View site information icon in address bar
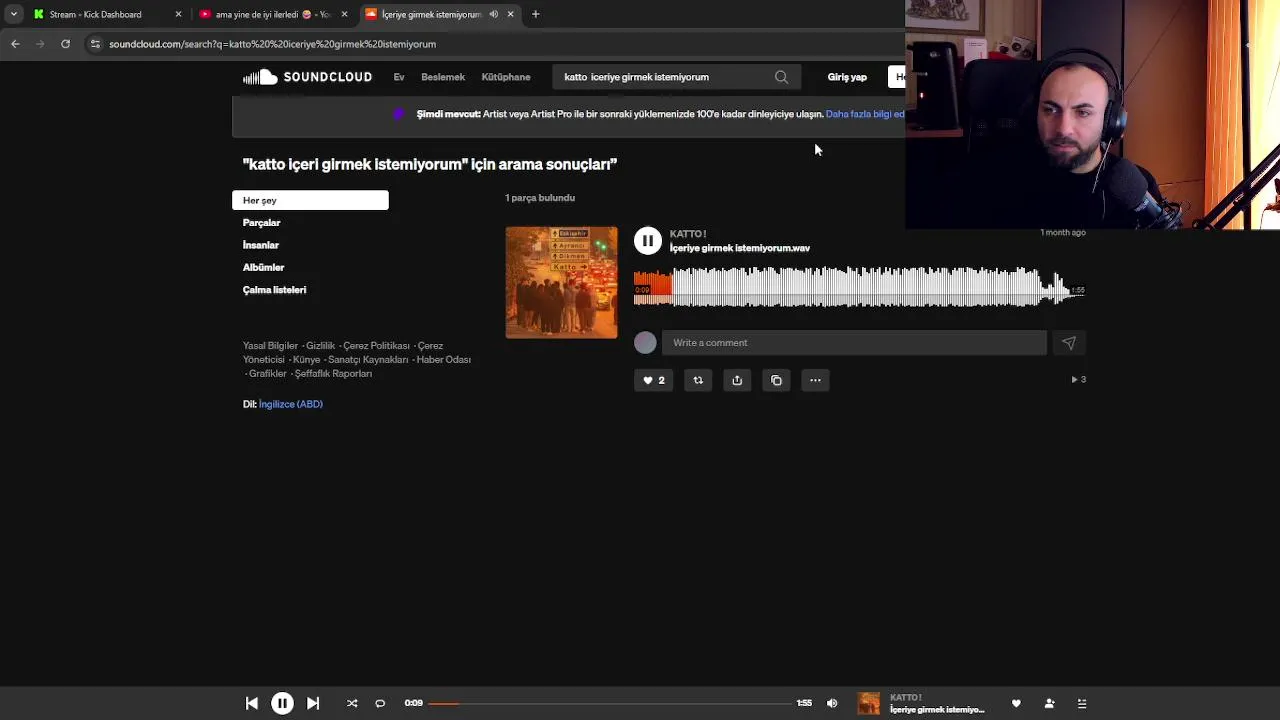The width and height of the screenshot is (1280, 720). point(95,44)
